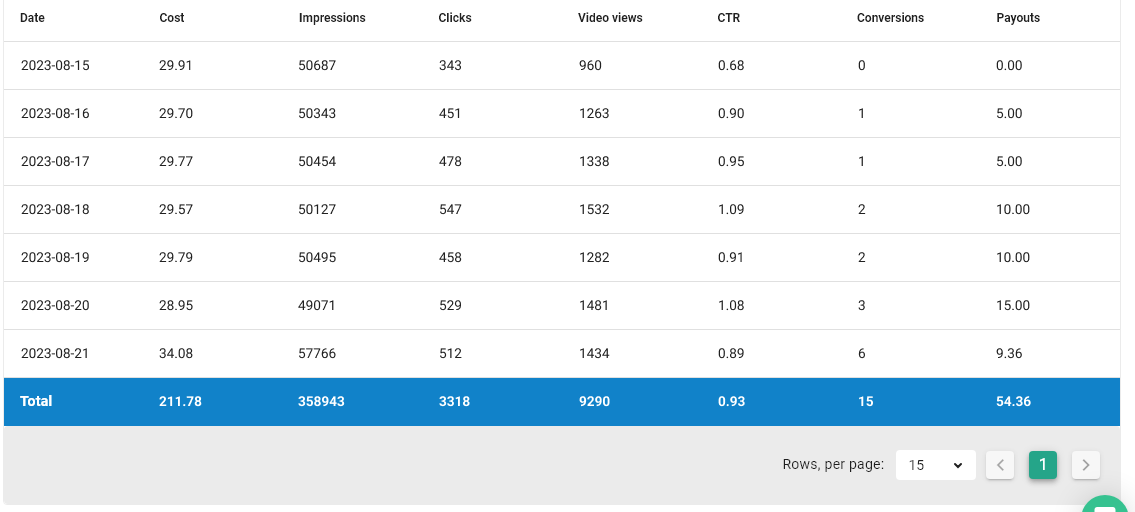Select the 2023-08-21 date cell
The image size is (1135, 512).
click(55, 354)
